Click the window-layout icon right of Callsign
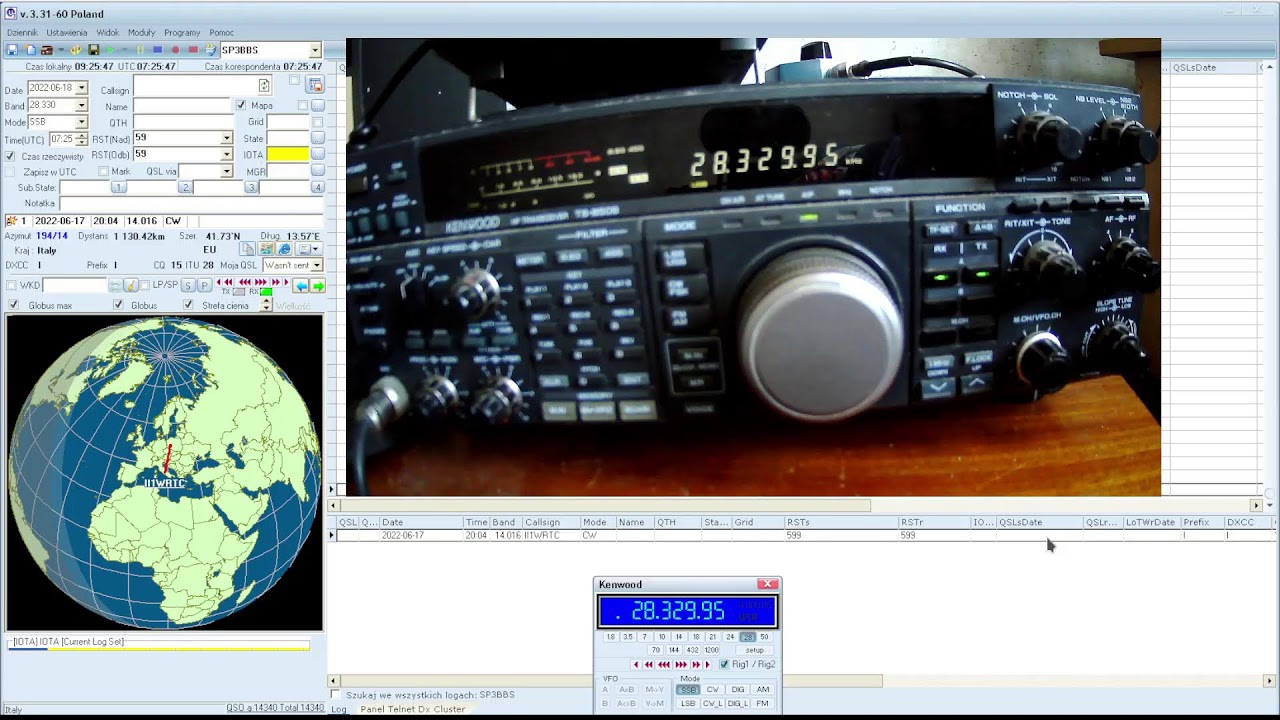Screen dimensions: 1280x720 coord(314,85)
